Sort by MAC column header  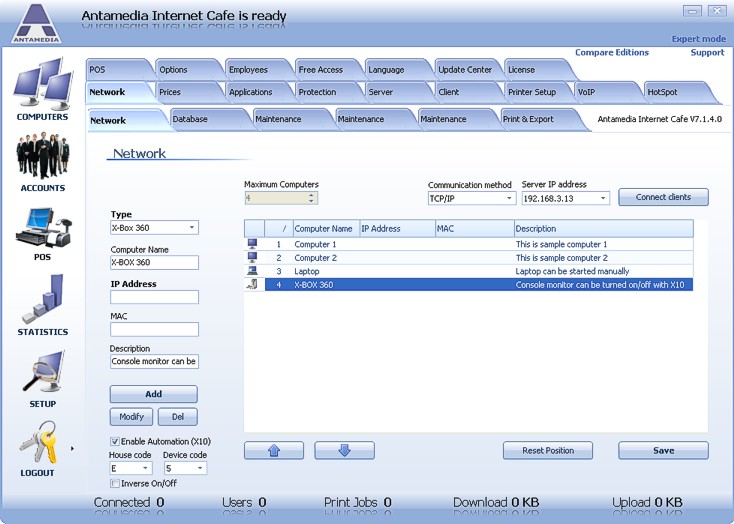[x=475, y=229]
